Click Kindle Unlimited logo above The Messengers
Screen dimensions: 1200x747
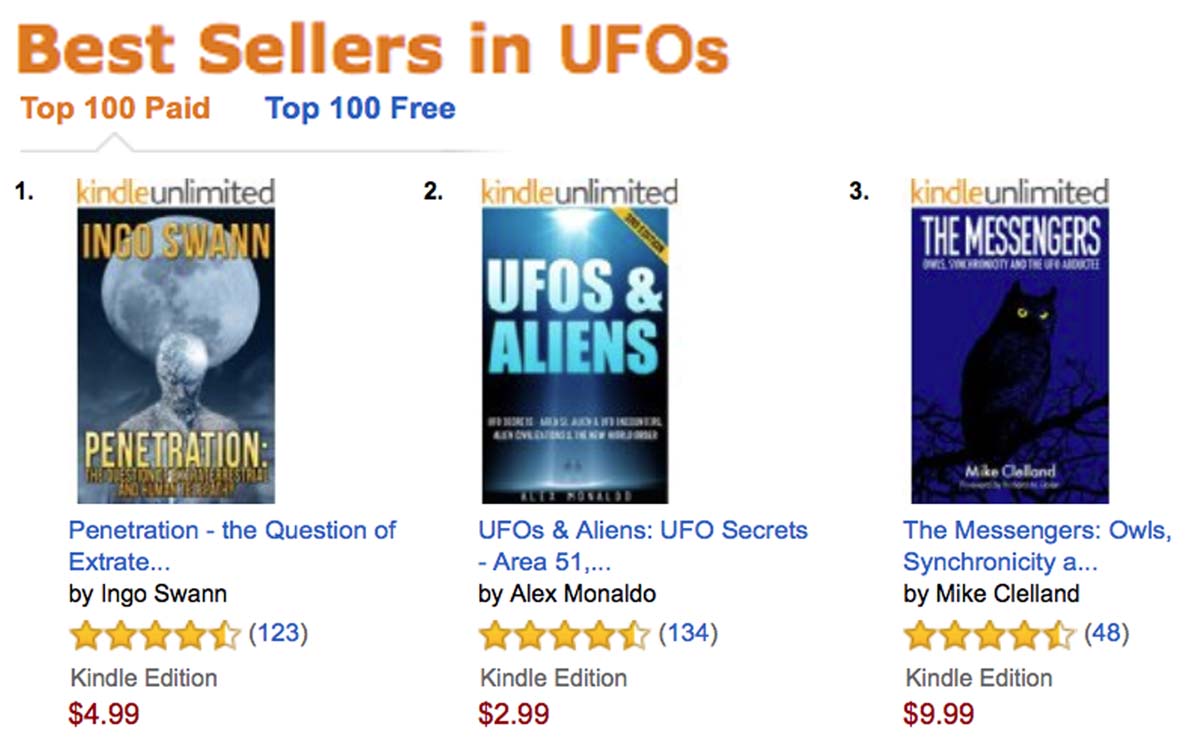pyautogui.click(x=1009, y=191)
